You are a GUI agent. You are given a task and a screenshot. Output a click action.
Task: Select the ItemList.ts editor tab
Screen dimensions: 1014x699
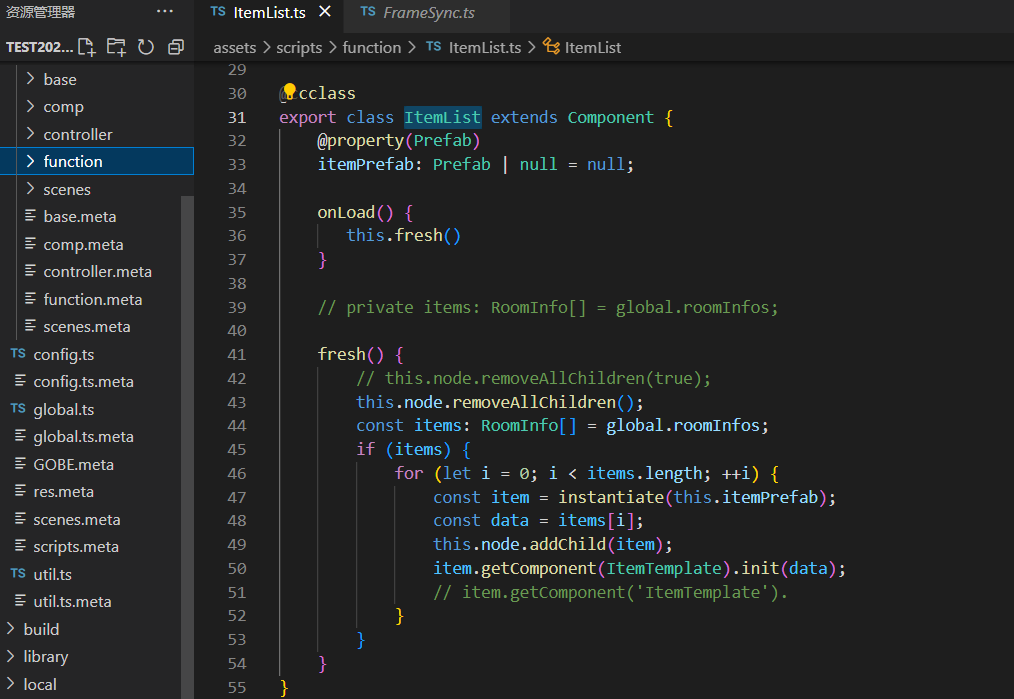click(x=268, y=13)
